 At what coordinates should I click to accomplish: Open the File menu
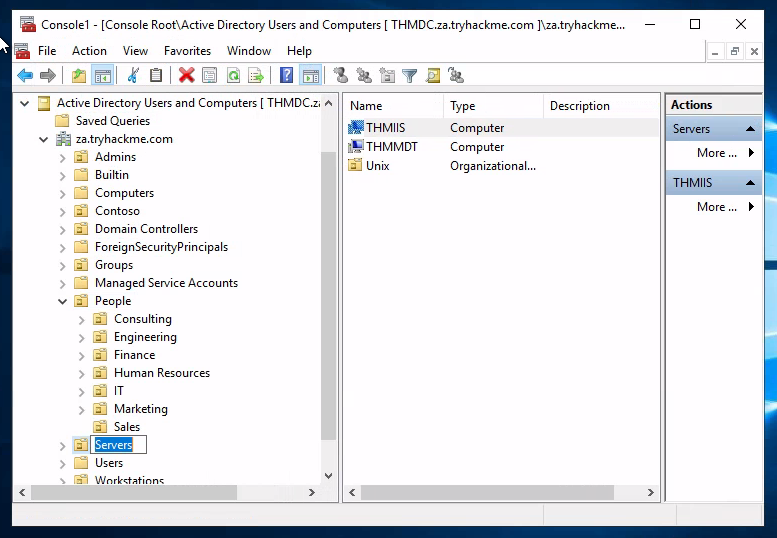47,51
